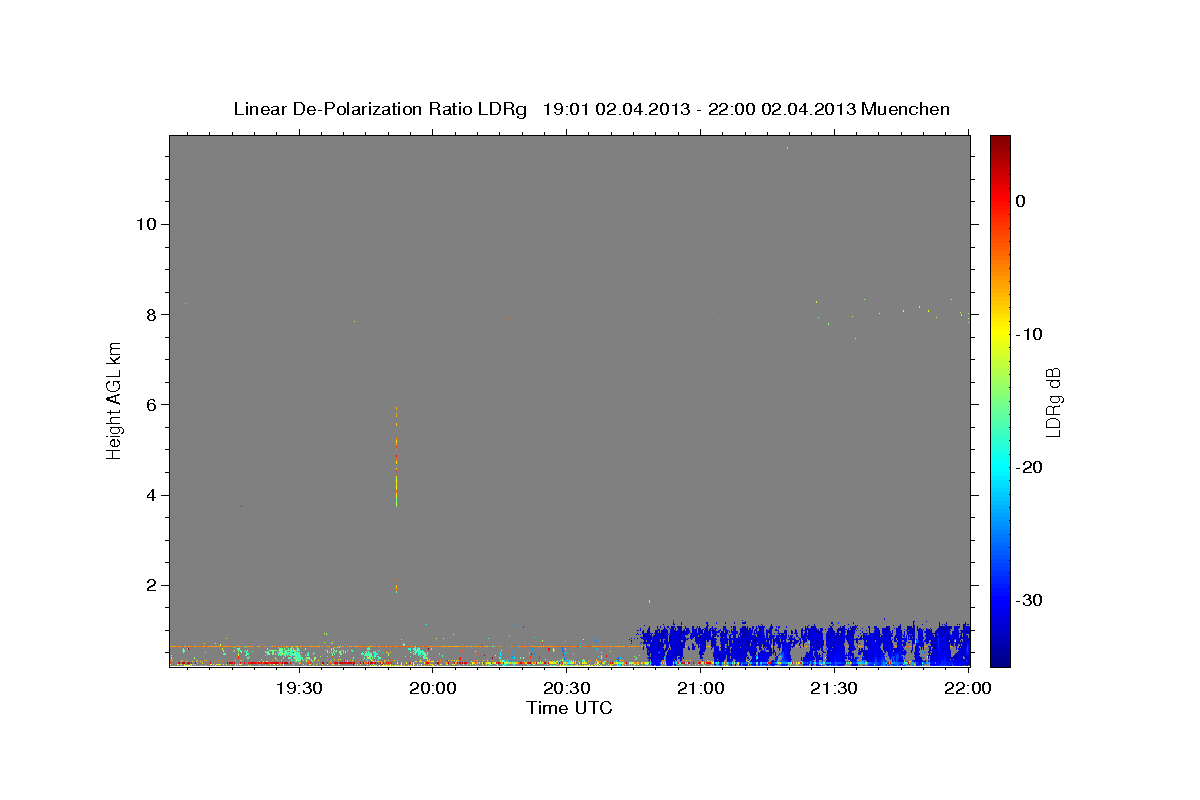Select the 'Height AGL km' axis label

[x=115, y=400]
